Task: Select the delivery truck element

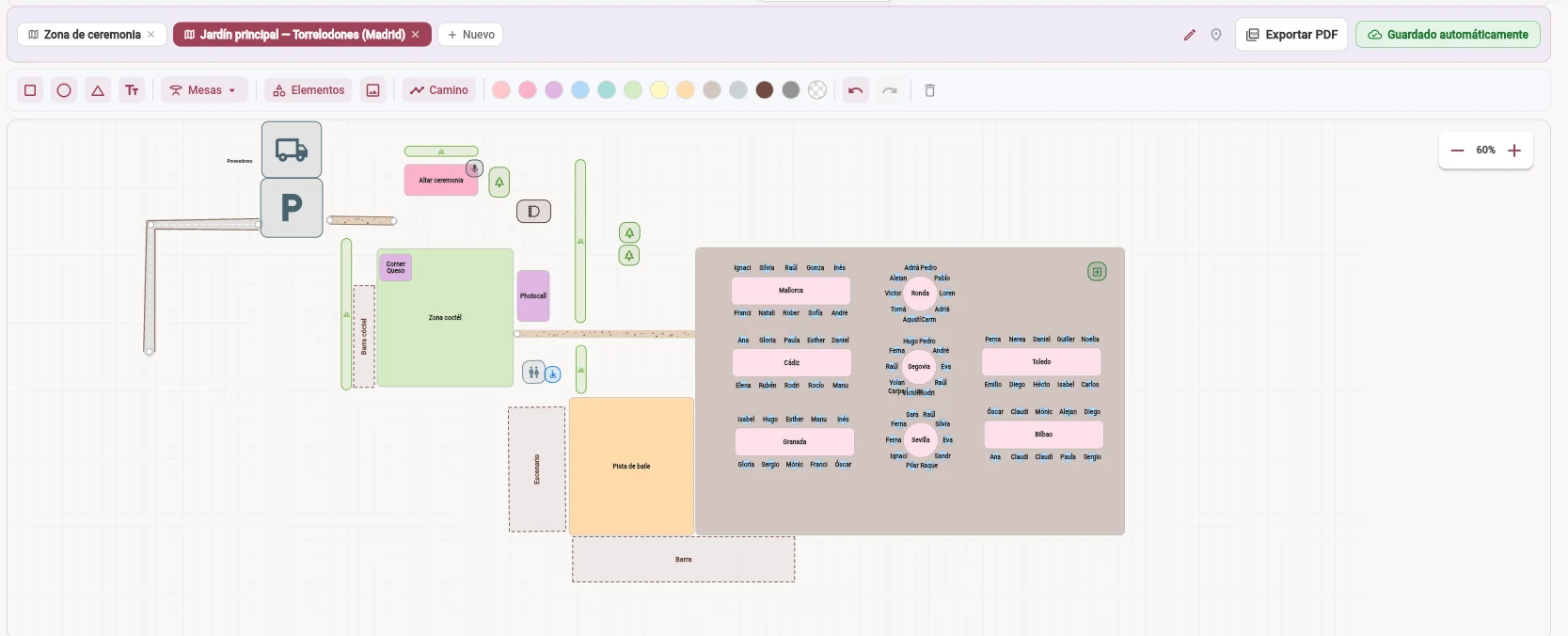Action: point(292,150)
